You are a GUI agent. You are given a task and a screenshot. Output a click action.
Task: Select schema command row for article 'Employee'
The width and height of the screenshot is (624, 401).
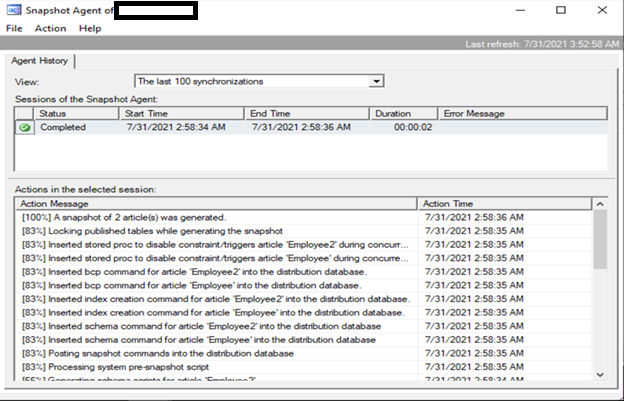click(x=304, y=340)
